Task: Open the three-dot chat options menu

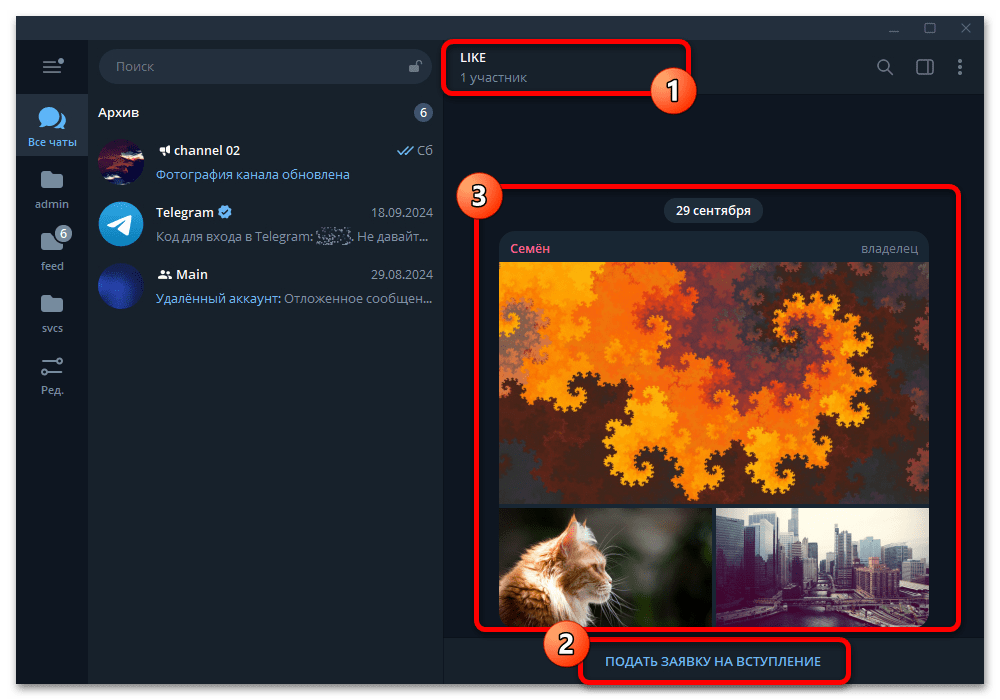Action: pyautogui.click(x=960, y=67)
